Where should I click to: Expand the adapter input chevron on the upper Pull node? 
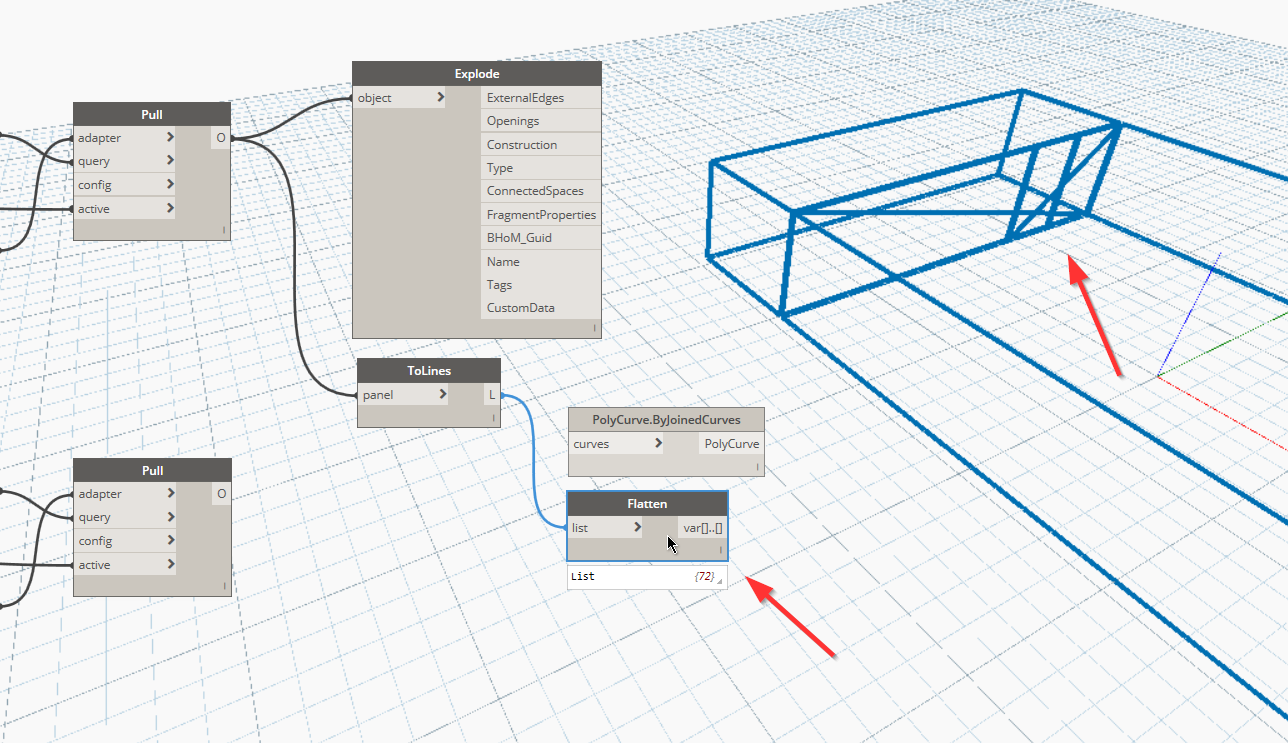tap(168, 137)
